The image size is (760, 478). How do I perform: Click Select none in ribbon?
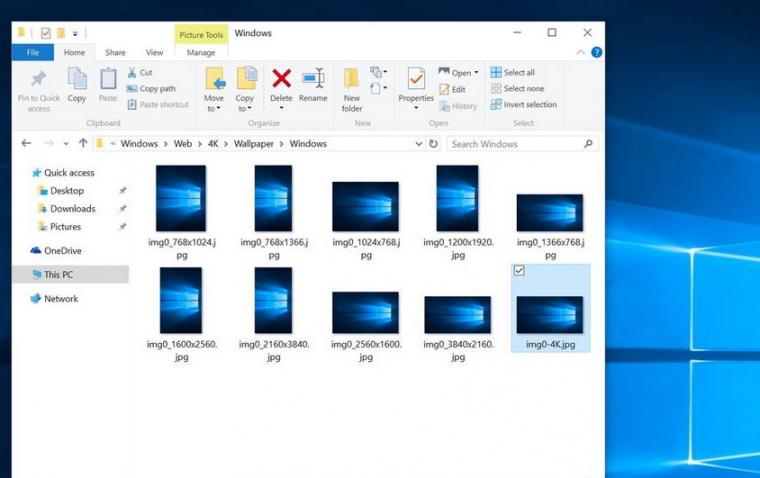517,88
